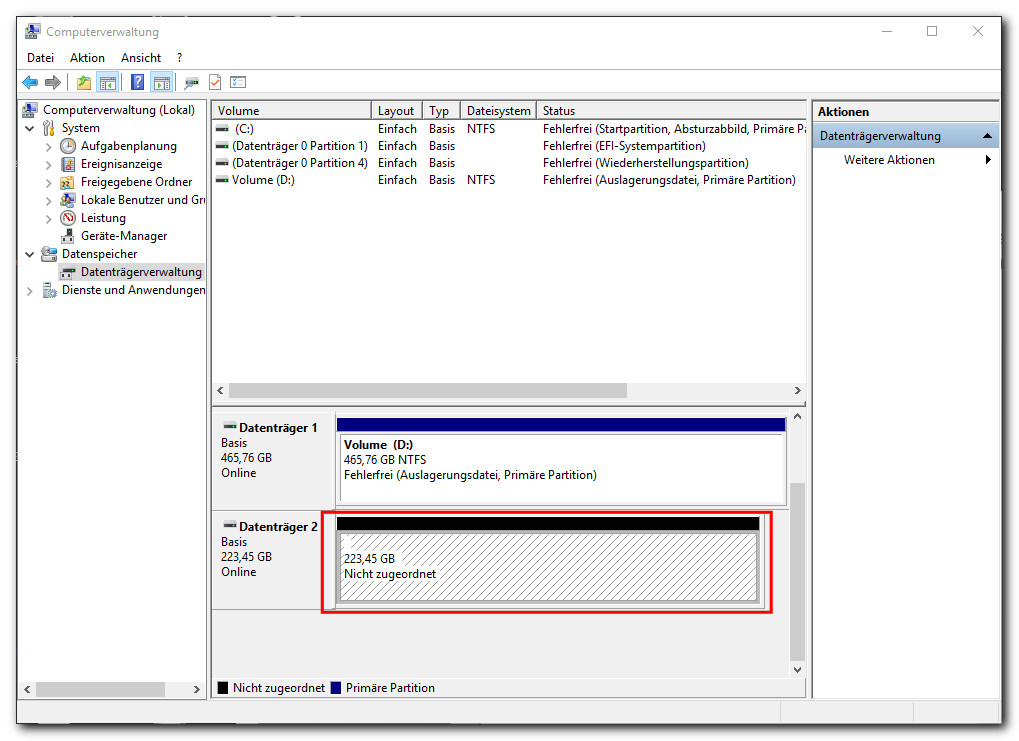Click left arrow of tree pane scrollbar
Screen dimensions: 1019x741
(x=27, y=689)
